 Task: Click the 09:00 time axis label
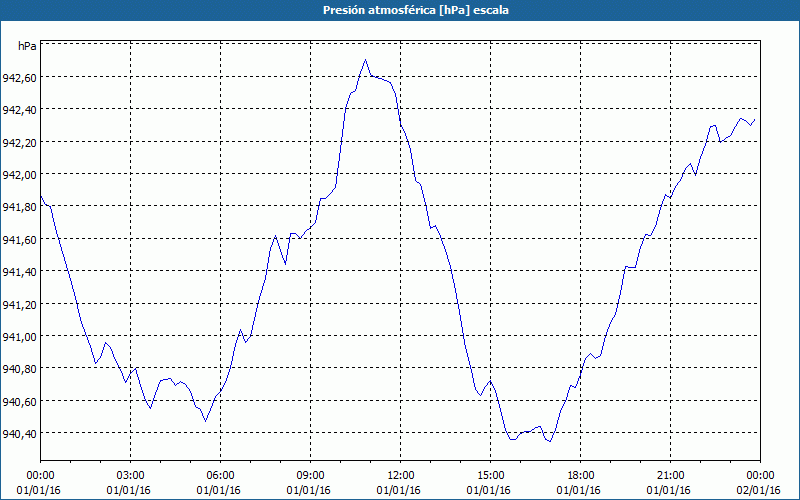tap(310, 476)
